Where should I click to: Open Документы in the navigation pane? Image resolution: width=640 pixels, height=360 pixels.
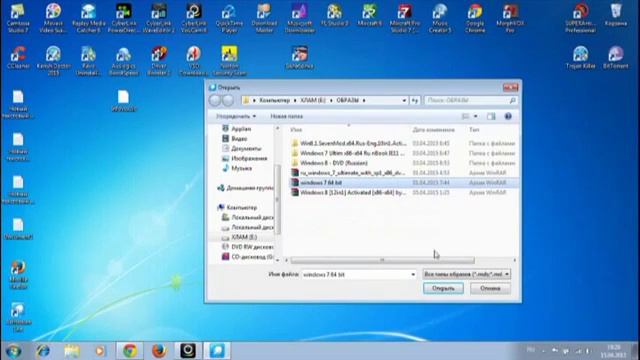pyautogui.click(x=242, y=149)
